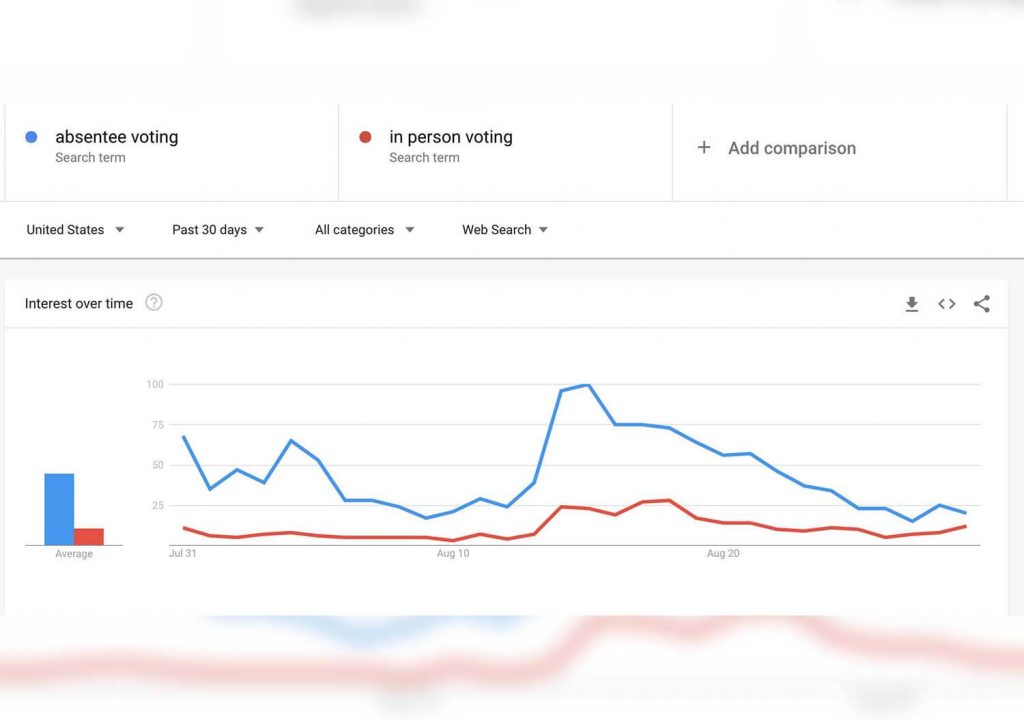Open the embed code icon
The image size is (1024, 720).
[x=946, y=304]
